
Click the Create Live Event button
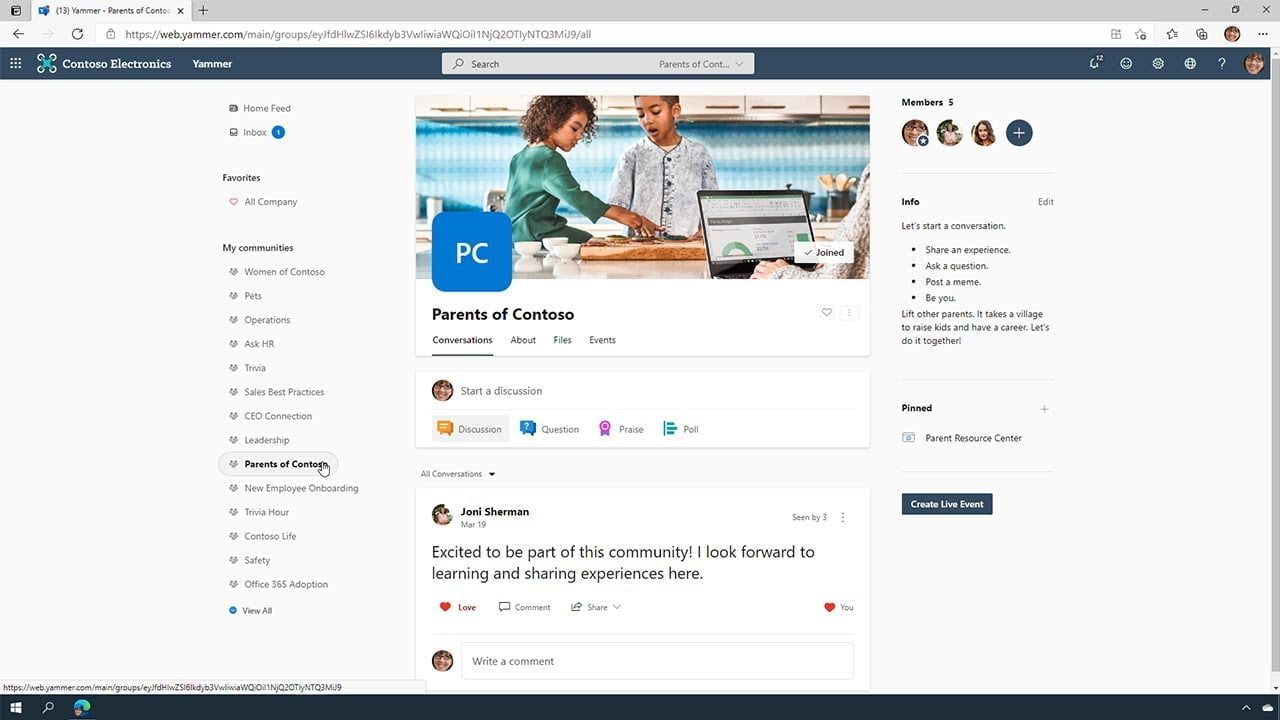pyautogui.click(x=946, y=504)
